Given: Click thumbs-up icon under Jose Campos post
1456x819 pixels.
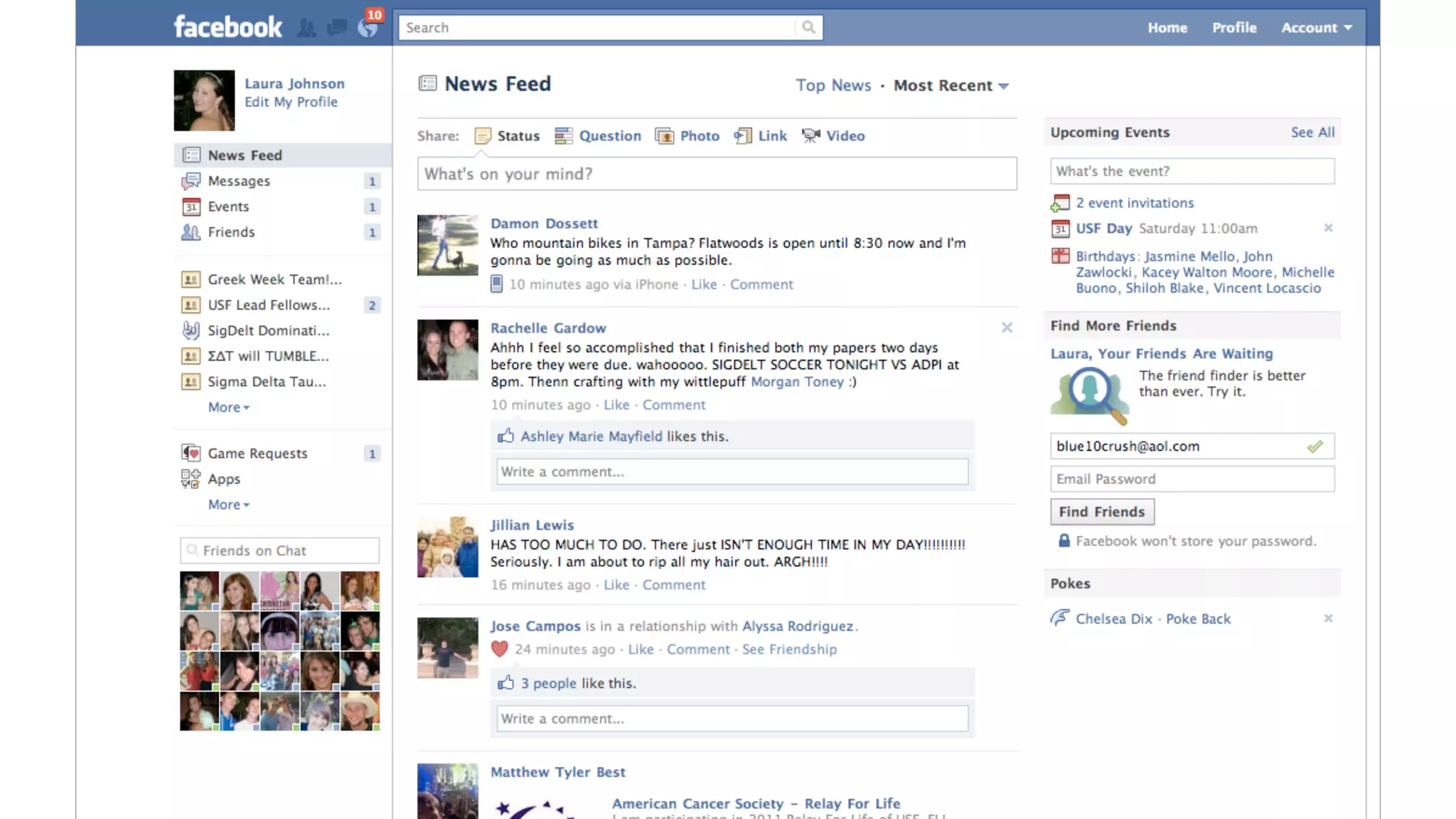Looking at the screenshot, I should point(505,683).
